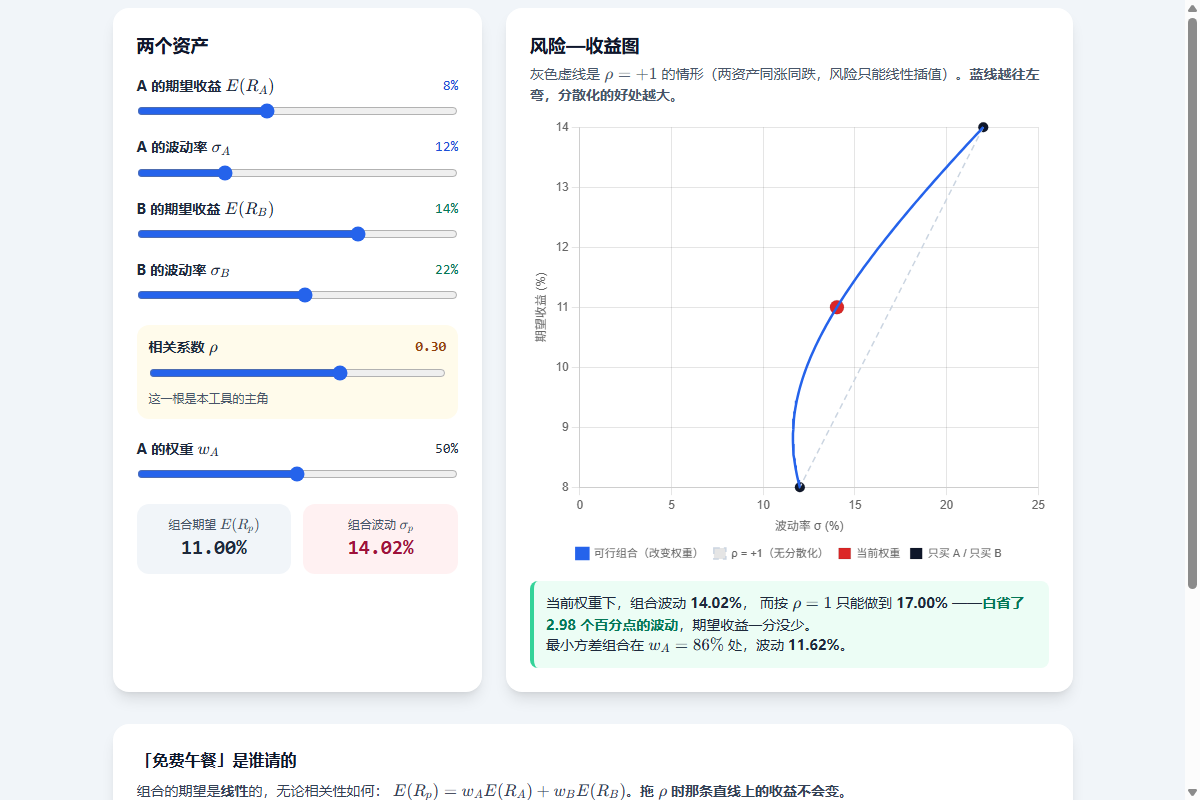Click the 22% value of B volatility
The image size is (1200, 800).
click(446, 269)
